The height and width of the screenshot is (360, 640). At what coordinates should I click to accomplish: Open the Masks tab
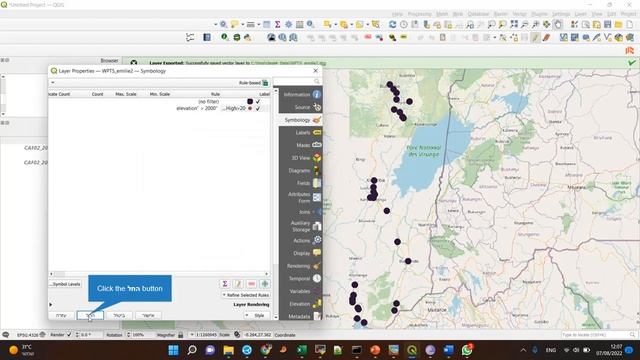click(301, 145)
